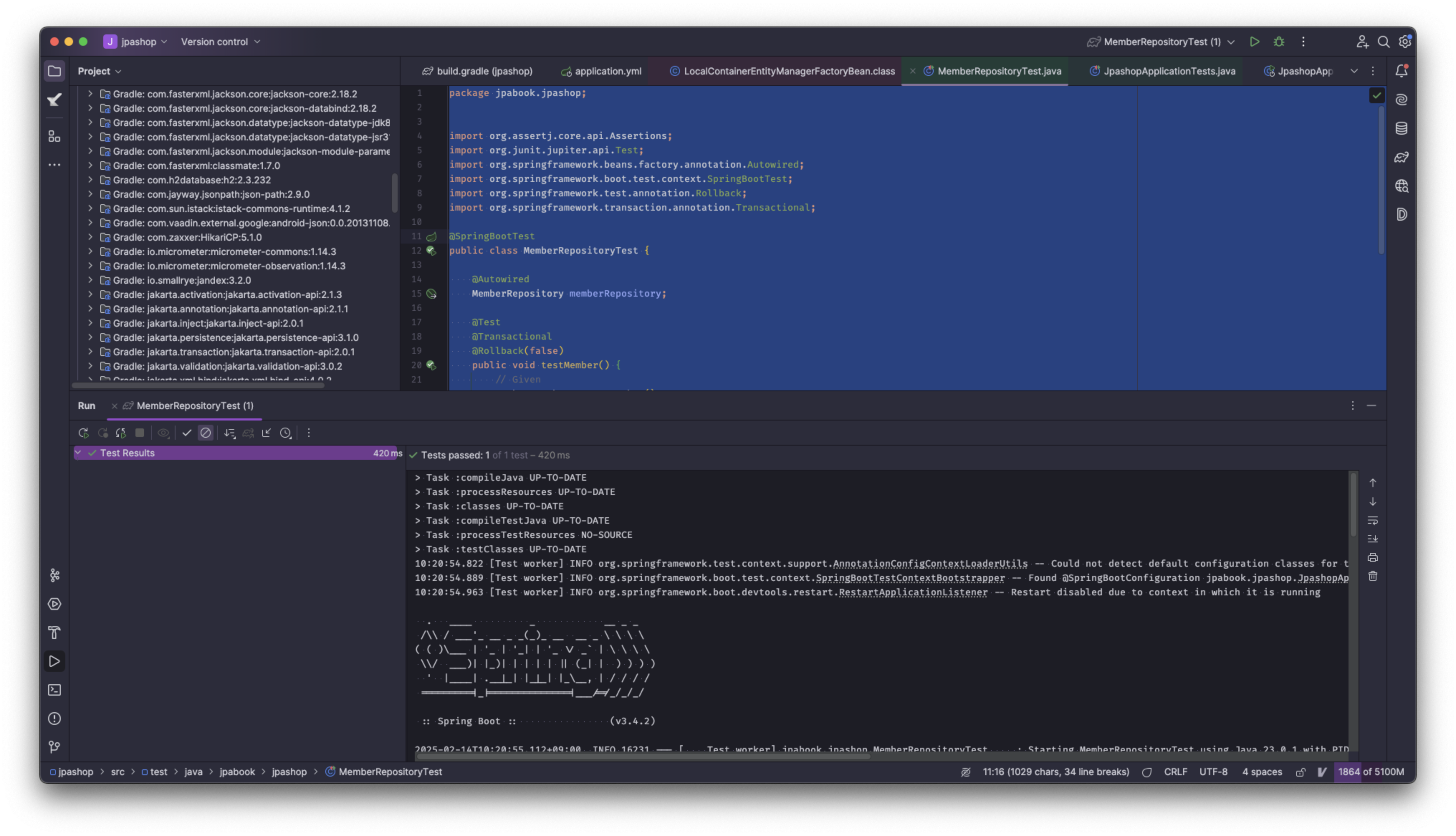Open IDE settings gear icon

[x=1404, y=42]
